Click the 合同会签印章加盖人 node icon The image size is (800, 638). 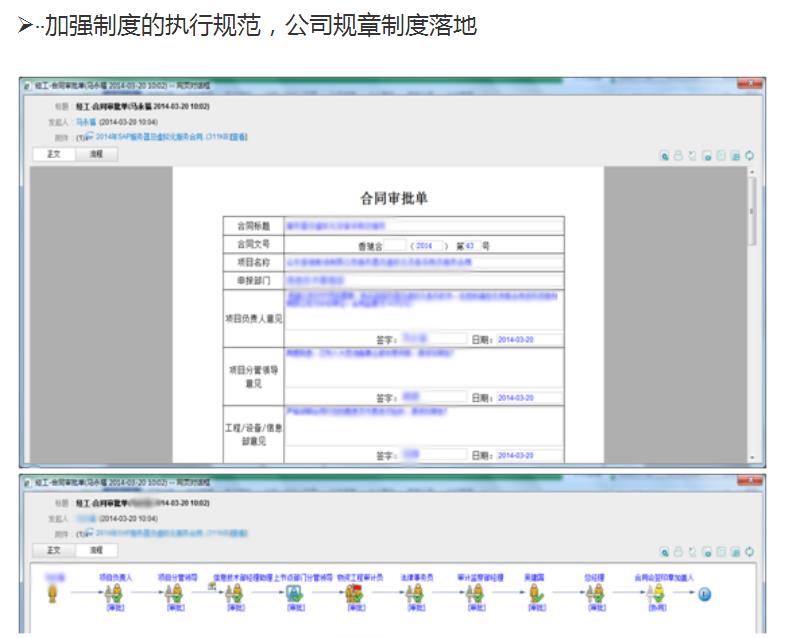pyautogui.click(x=656, y=593)
